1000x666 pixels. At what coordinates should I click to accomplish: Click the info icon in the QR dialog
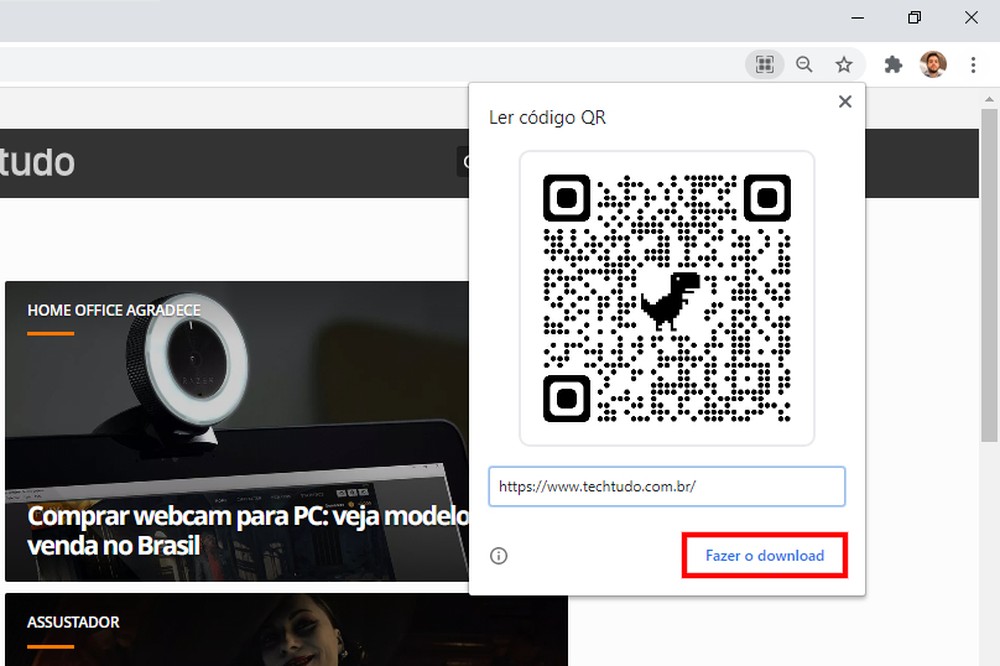tap(499, 556)
